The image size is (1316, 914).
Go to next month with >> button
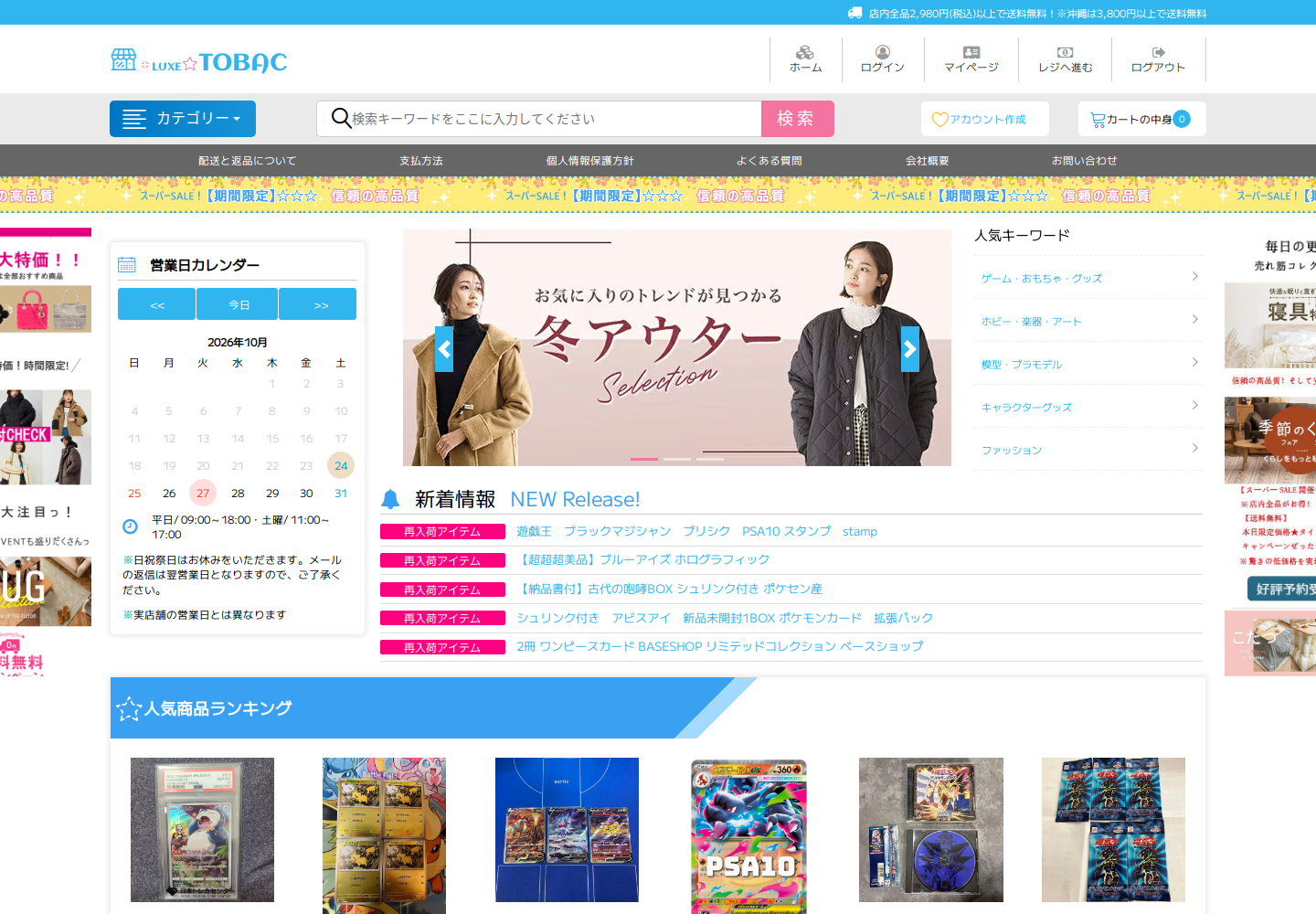[x=318, y=304]
